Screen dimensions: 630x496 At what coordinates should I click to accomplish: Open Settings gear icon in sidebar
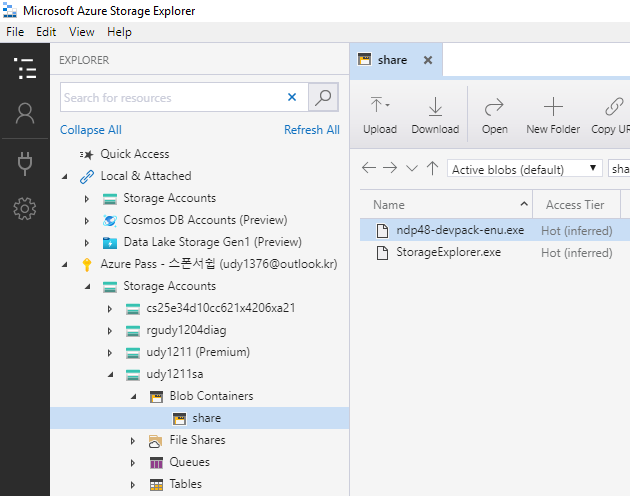click(x=25, y=209)
